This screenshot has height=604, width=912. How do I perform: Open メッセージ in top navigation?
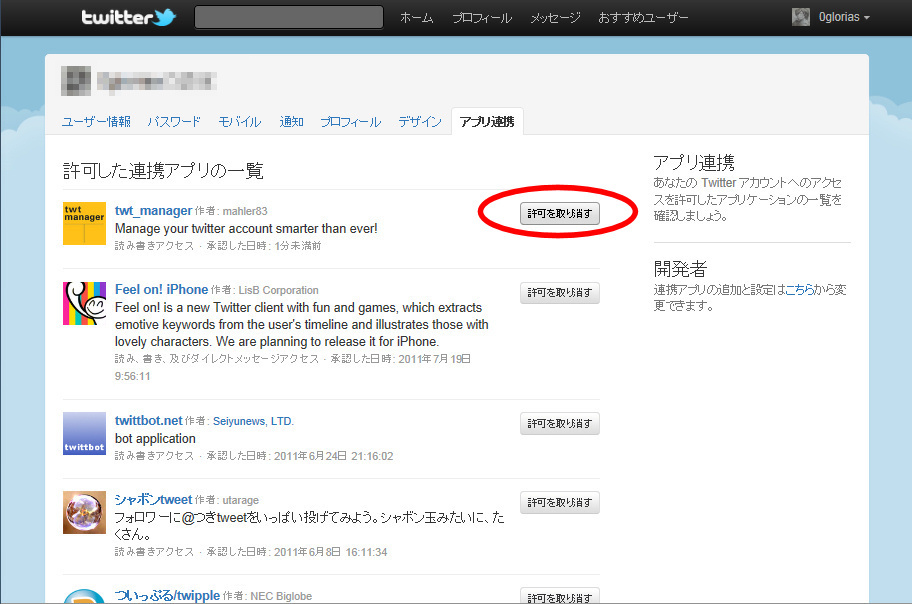555,17
